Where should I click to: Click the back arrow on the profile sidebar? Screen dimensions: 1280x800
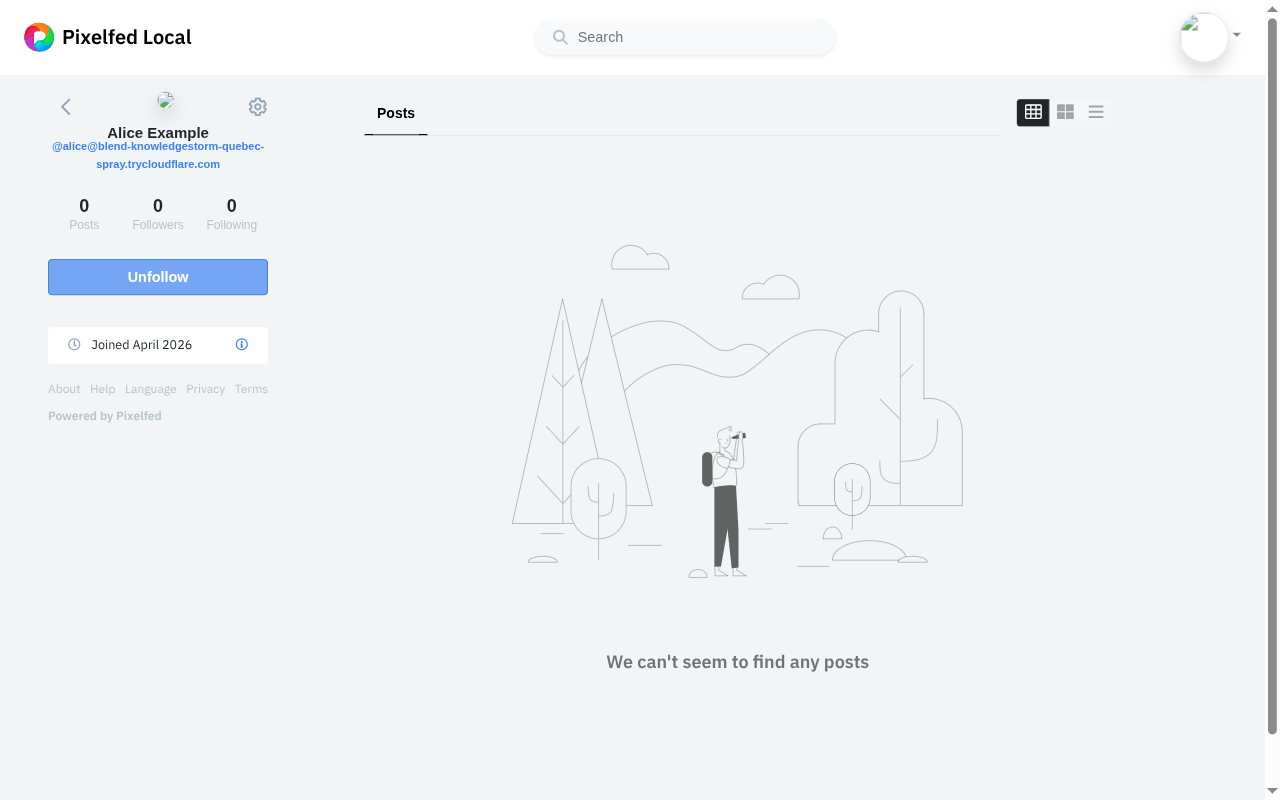(x=66, y=107)
